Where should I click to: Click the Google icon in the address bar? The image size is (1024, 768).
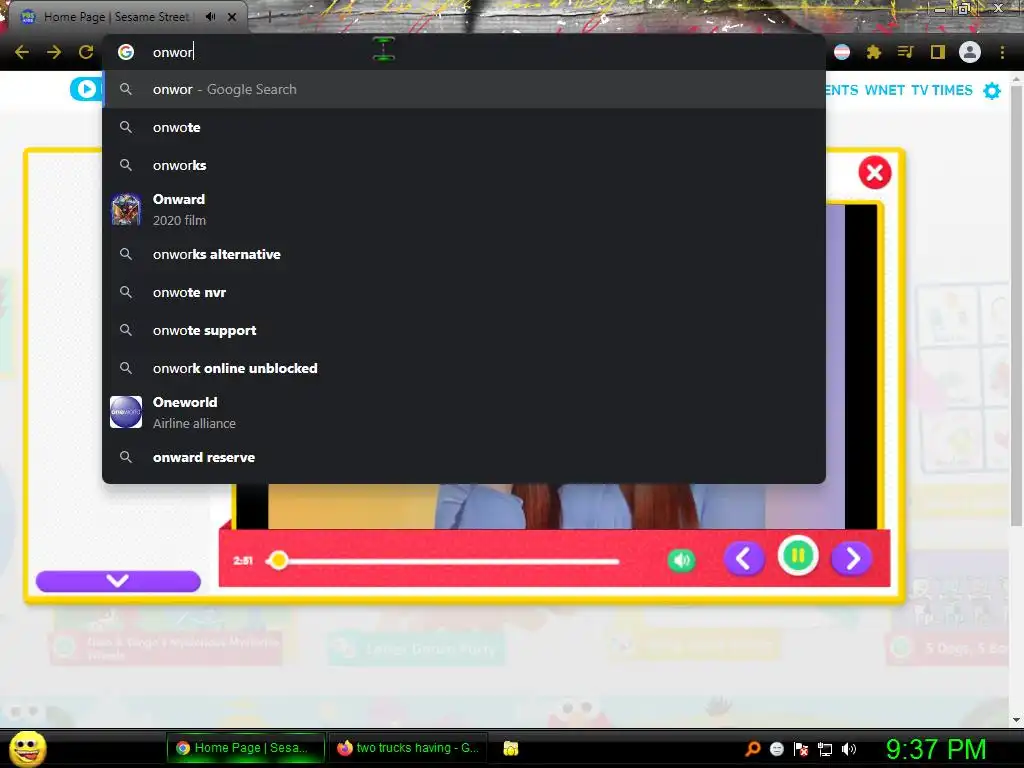126,52
